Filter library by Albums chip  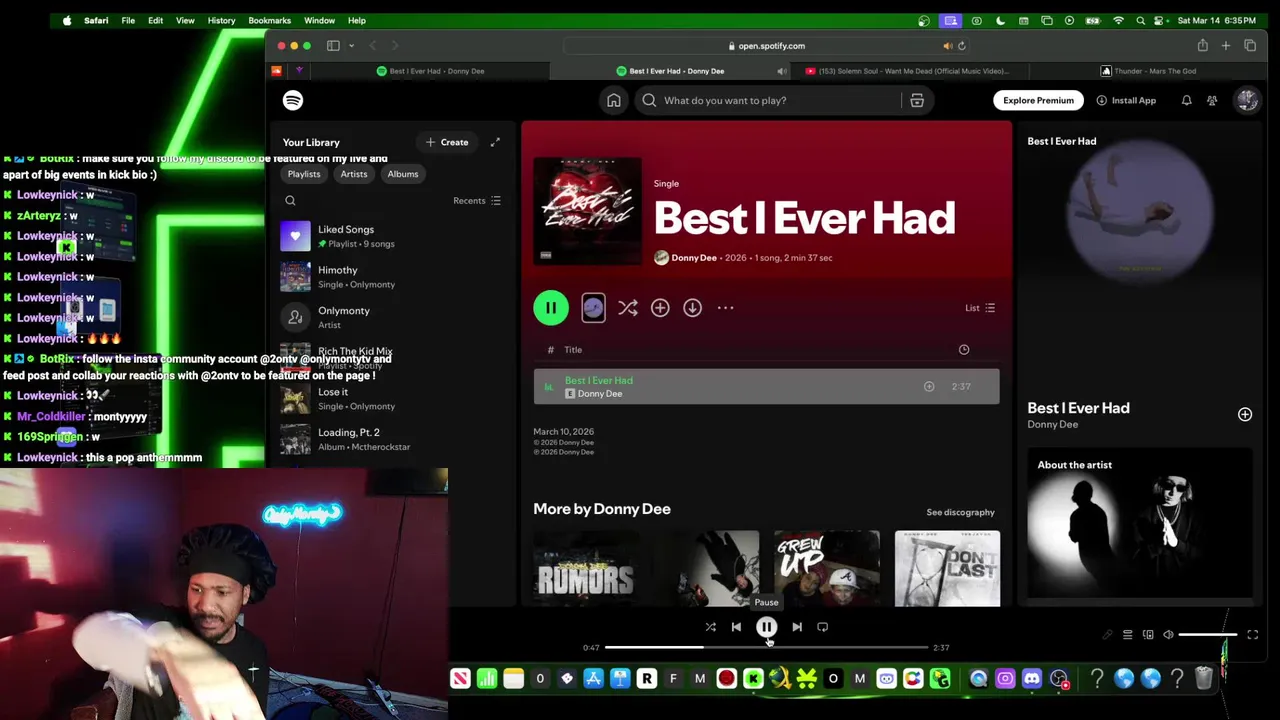[x=403, y=174]
